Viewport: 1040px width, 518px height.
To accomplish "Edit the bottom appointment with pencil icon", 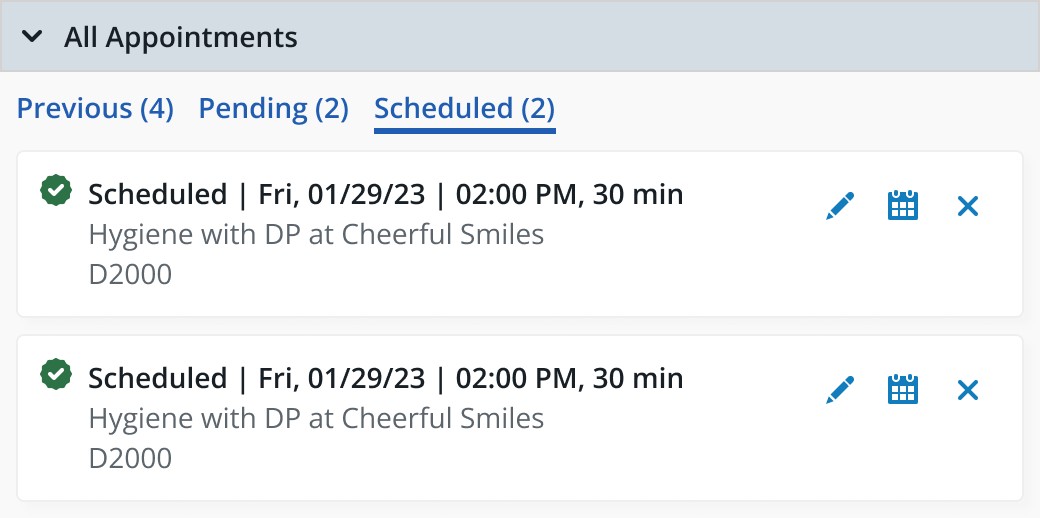I will point(840,390).
